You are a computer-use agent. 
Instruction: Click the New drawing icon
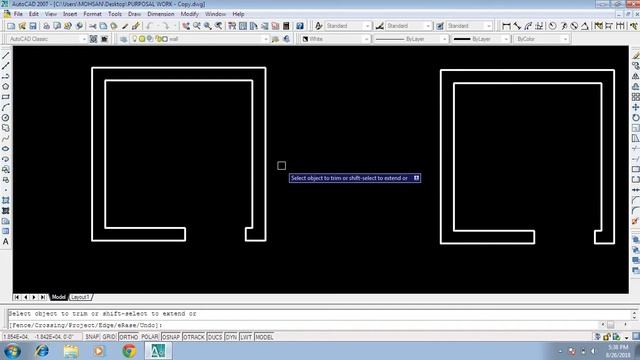coord(11,26)
